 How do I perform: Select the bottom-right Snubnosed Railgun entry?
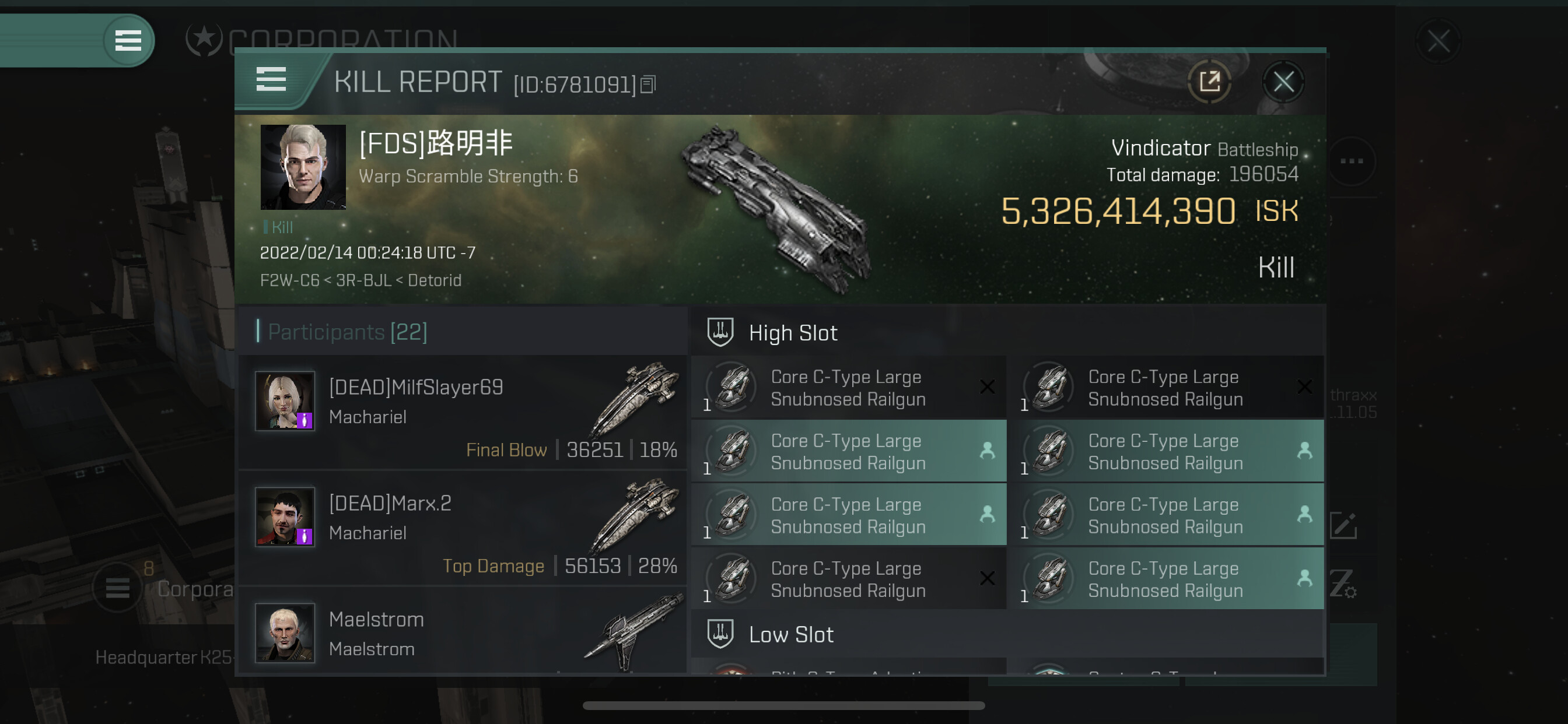click(1166, 579)
